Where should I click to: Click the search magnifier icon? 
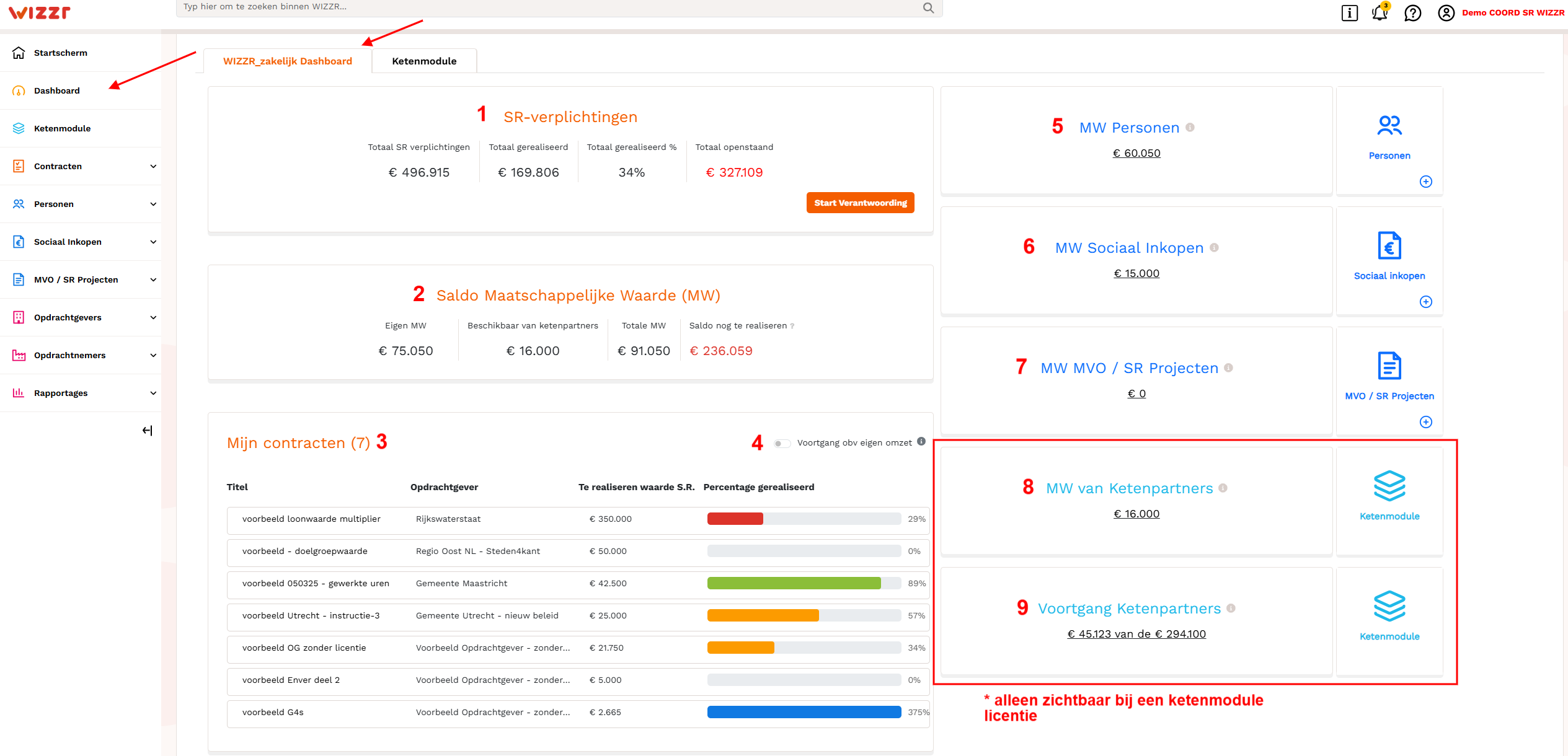click(x=928, y=7)
